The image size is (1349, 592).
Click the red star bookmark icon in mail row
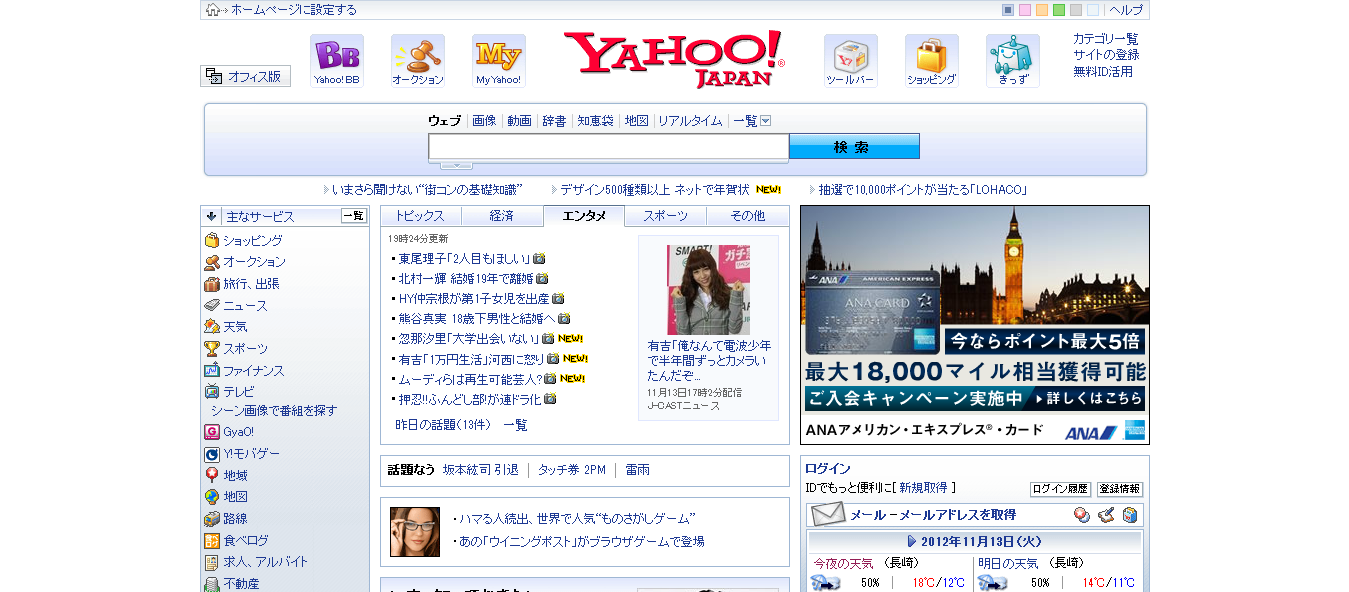coord(1082,515)
